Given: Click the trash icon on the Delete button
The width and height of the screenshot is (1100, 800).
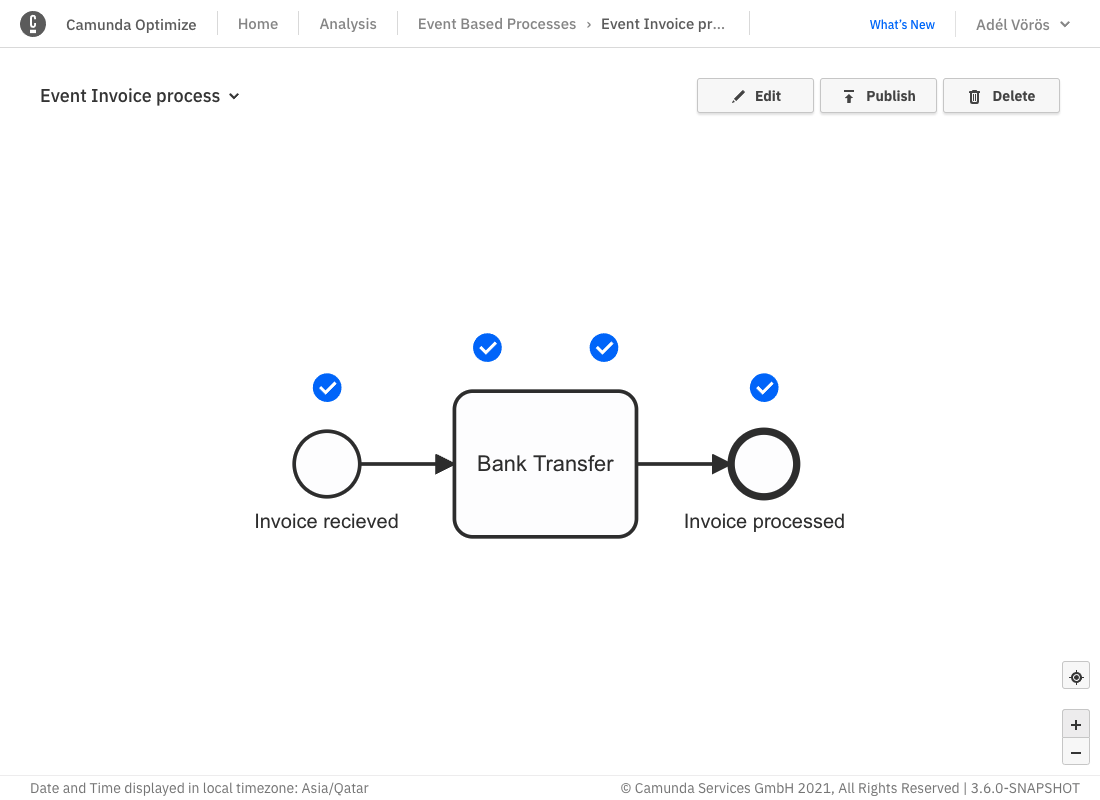Looking at the screenshot, I should [974, 95].
